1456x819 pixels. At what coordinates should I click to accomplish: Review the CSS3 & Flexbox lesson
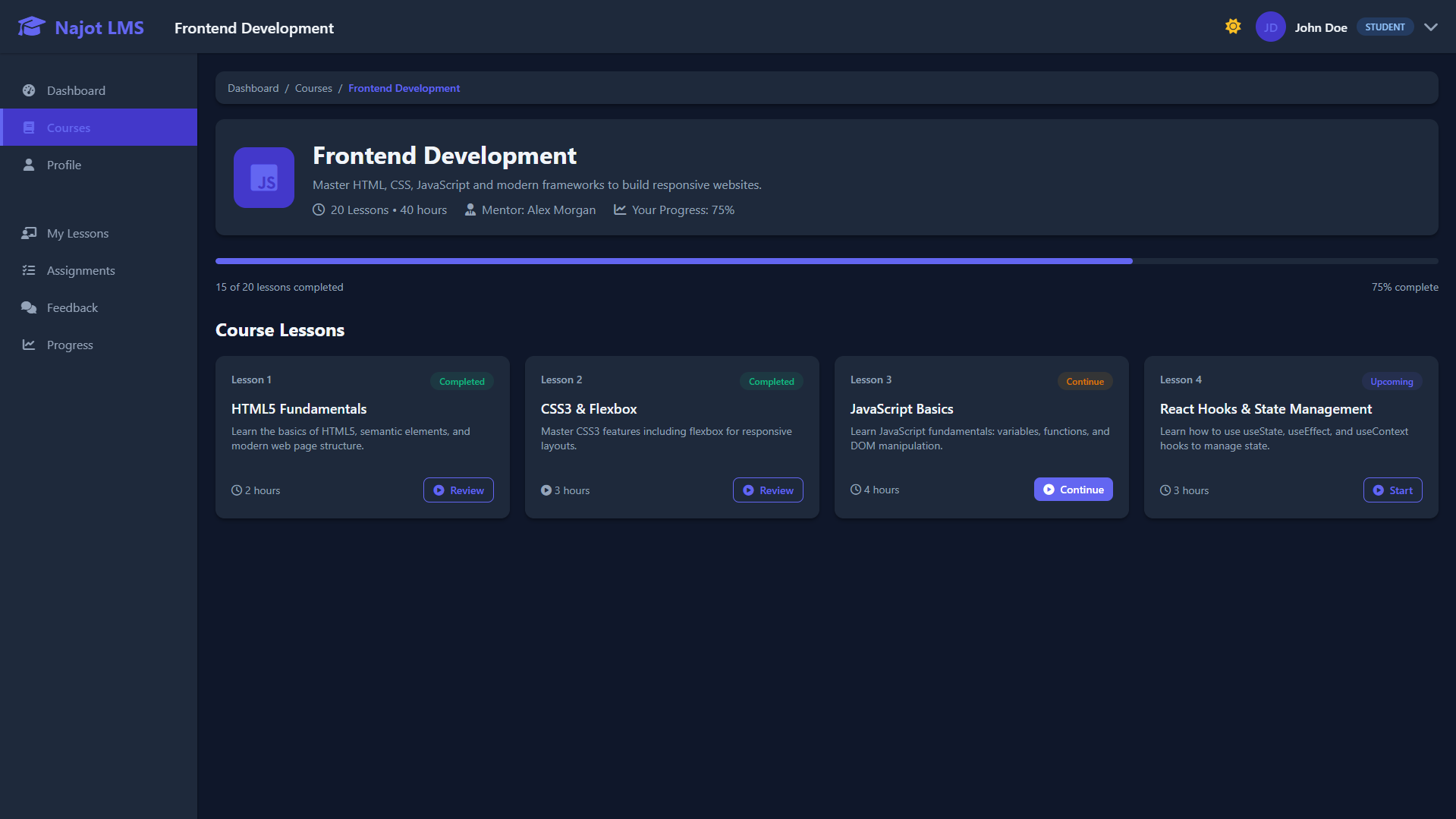click(x=768, y=490)
